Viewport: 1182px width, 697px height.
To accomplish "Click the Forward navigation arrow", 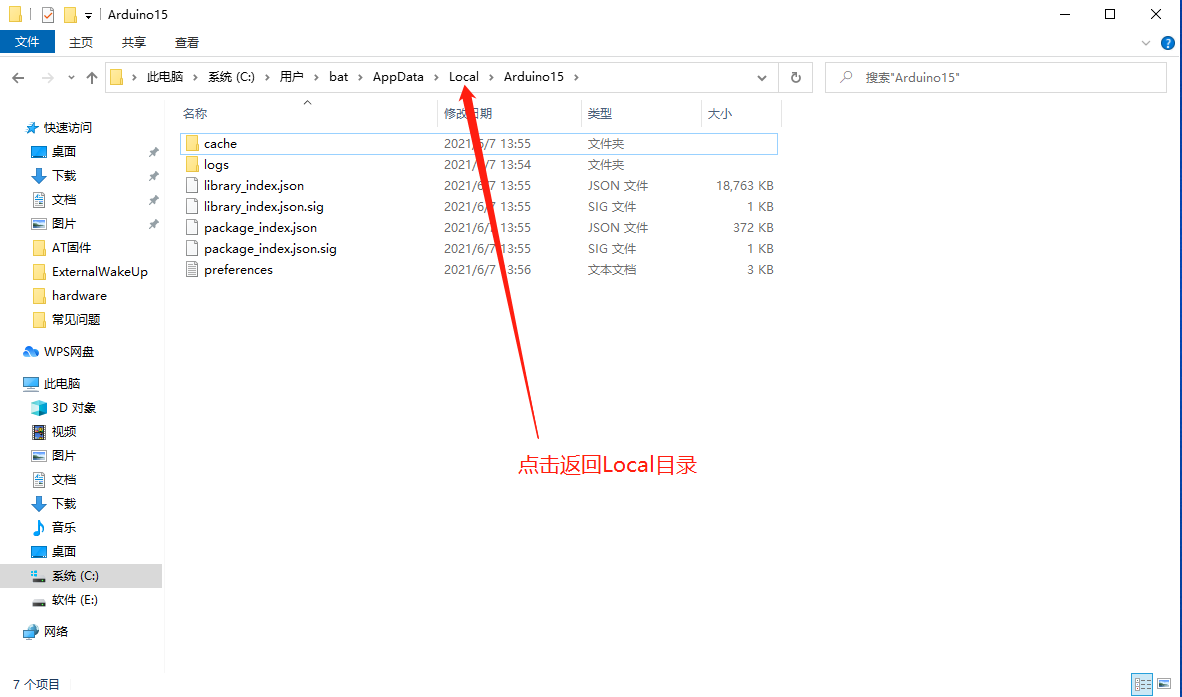I will tap(47, 78).
